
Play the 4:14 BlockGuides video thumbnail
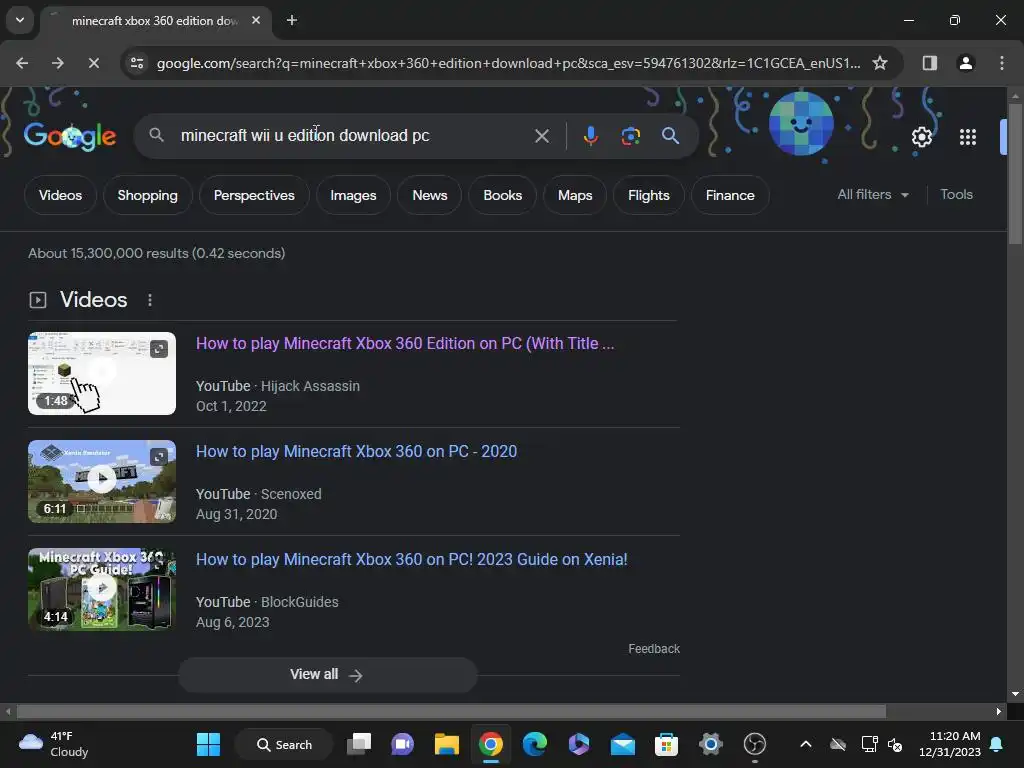click(x=102, y=588)
